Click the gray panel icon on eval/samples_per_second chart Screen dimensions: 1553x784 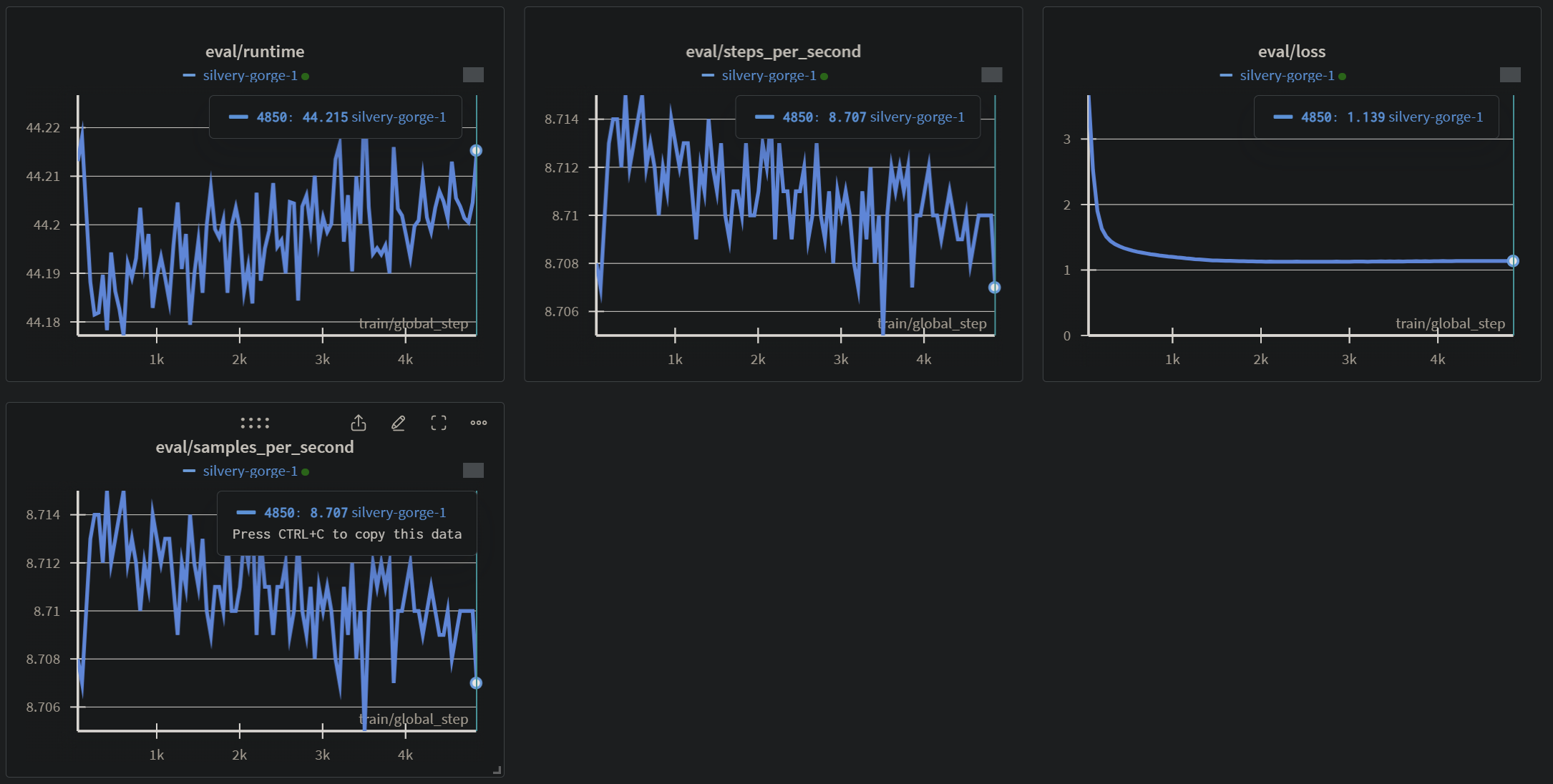click(474, 470)
